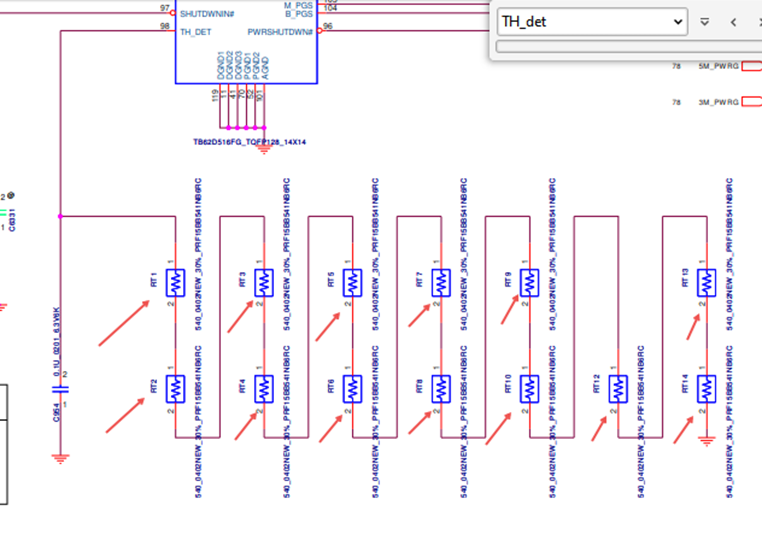Go to the previous search result

click(734, 21)
